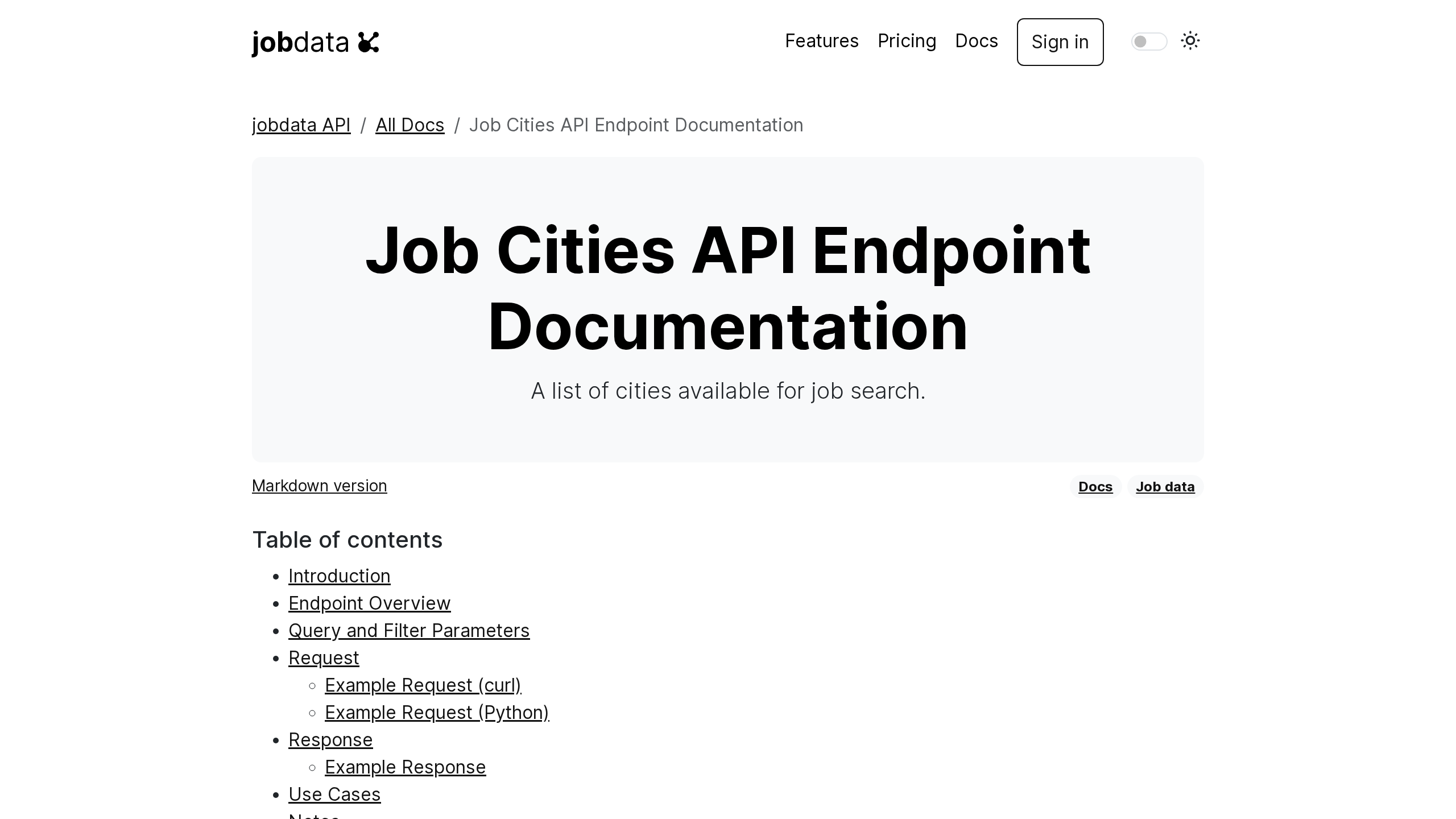The image size is (1456, 819).
Task: Click subtitle 'A list of cities available'
Action: point(728,391)
